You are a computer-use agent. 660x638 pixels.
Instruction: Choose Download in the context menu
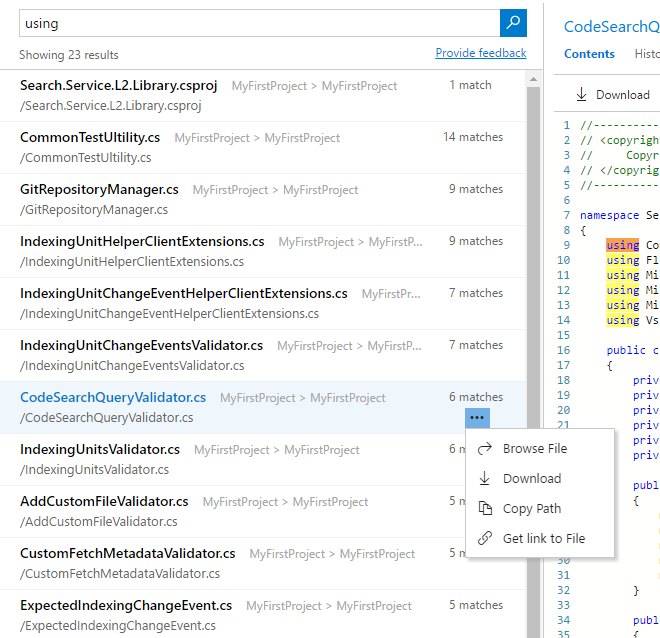[x=540, y=478]
